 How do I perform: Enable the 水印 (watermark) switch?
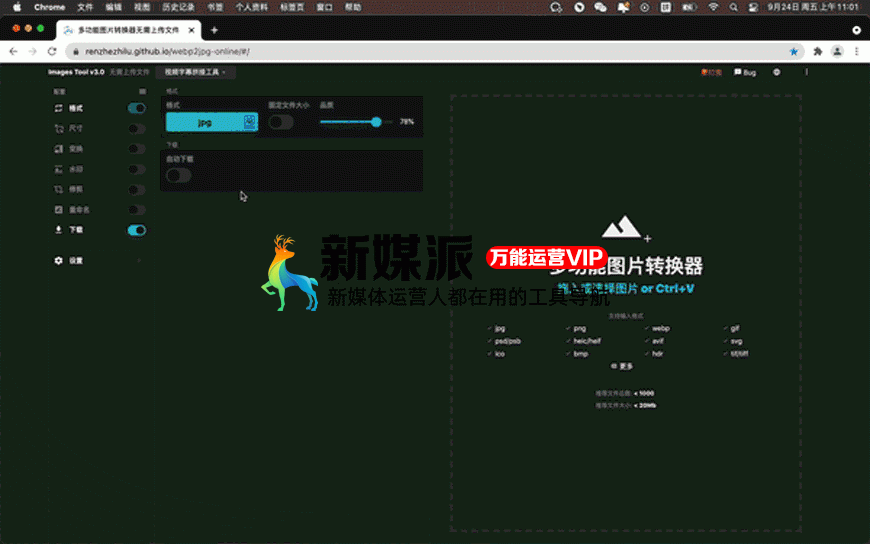[136, 169]
